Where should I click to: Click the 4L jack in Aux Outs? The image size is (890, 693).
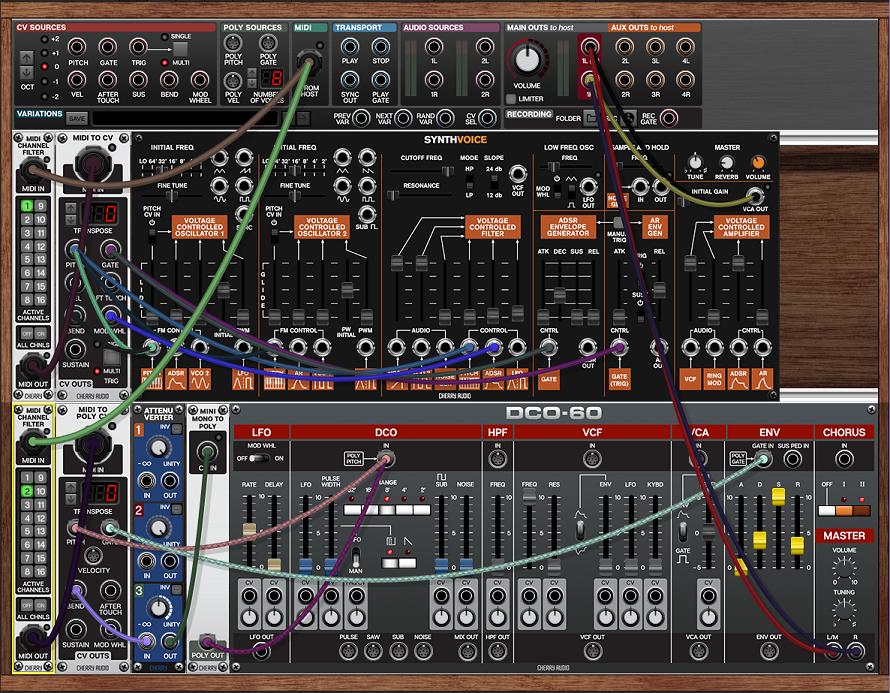685,47
